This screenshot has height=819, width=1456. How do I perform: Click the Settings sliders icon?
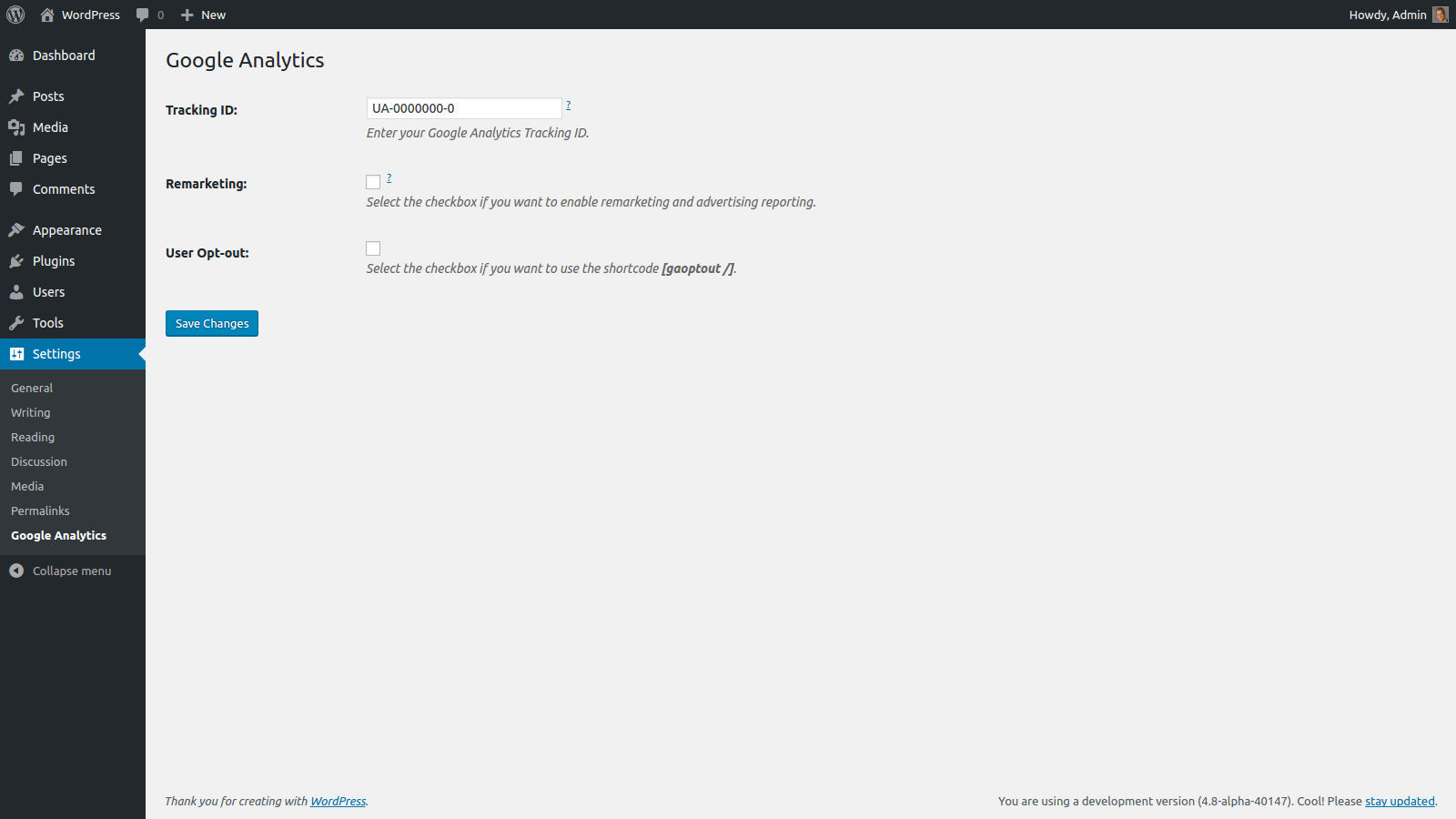16,354
